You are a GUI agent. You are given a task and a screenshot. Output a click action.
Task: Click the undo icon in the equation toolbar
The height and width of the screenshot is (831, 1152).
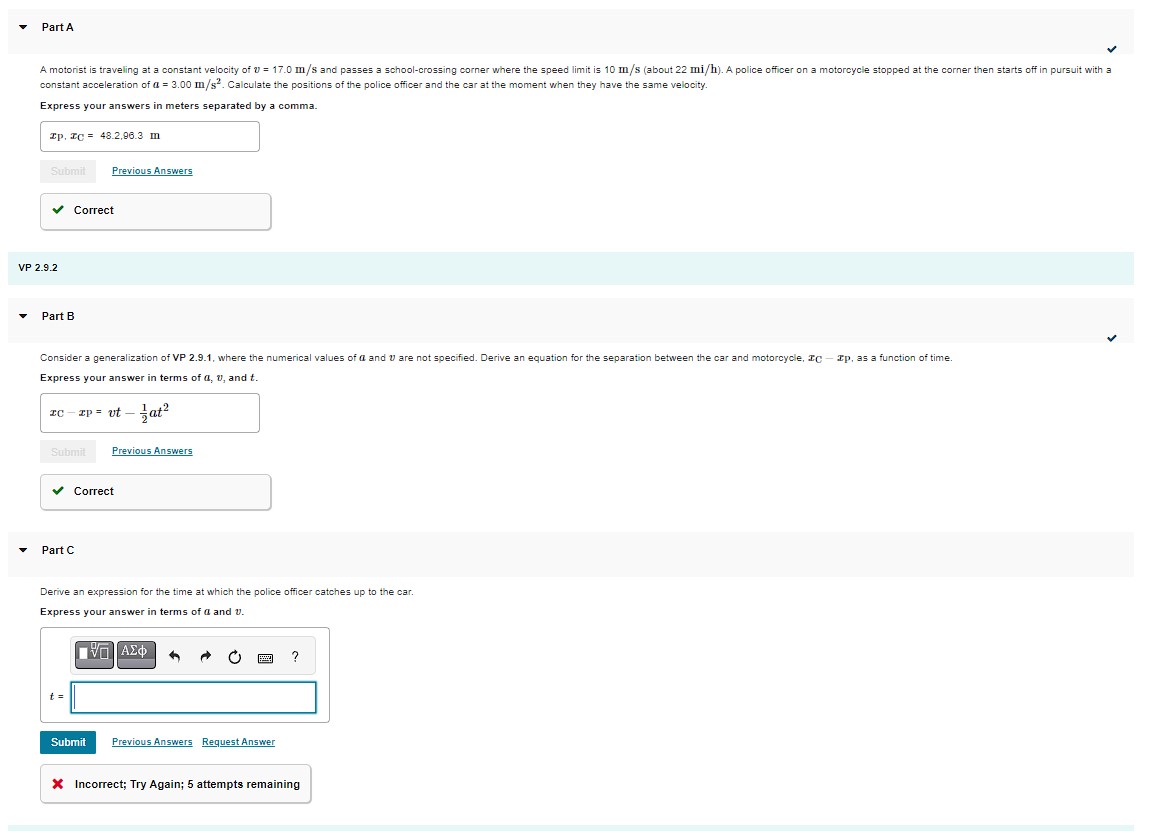click(174, 655)
